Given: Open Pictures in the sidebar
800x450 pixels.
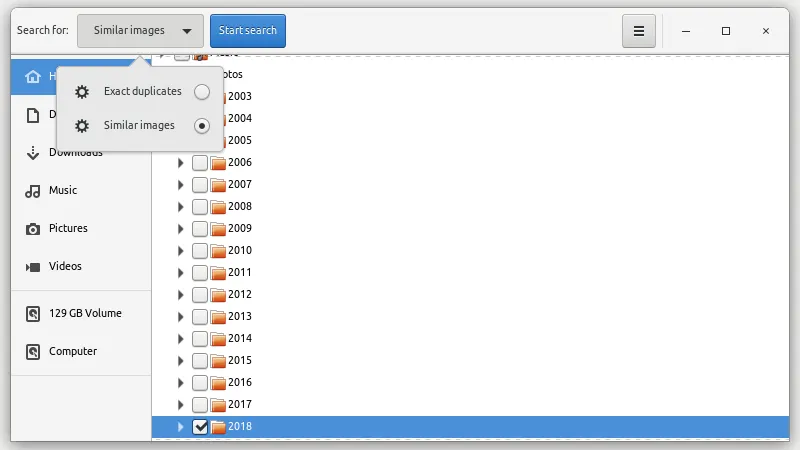Looking at the screenshot, I should (x=81, y=229).
